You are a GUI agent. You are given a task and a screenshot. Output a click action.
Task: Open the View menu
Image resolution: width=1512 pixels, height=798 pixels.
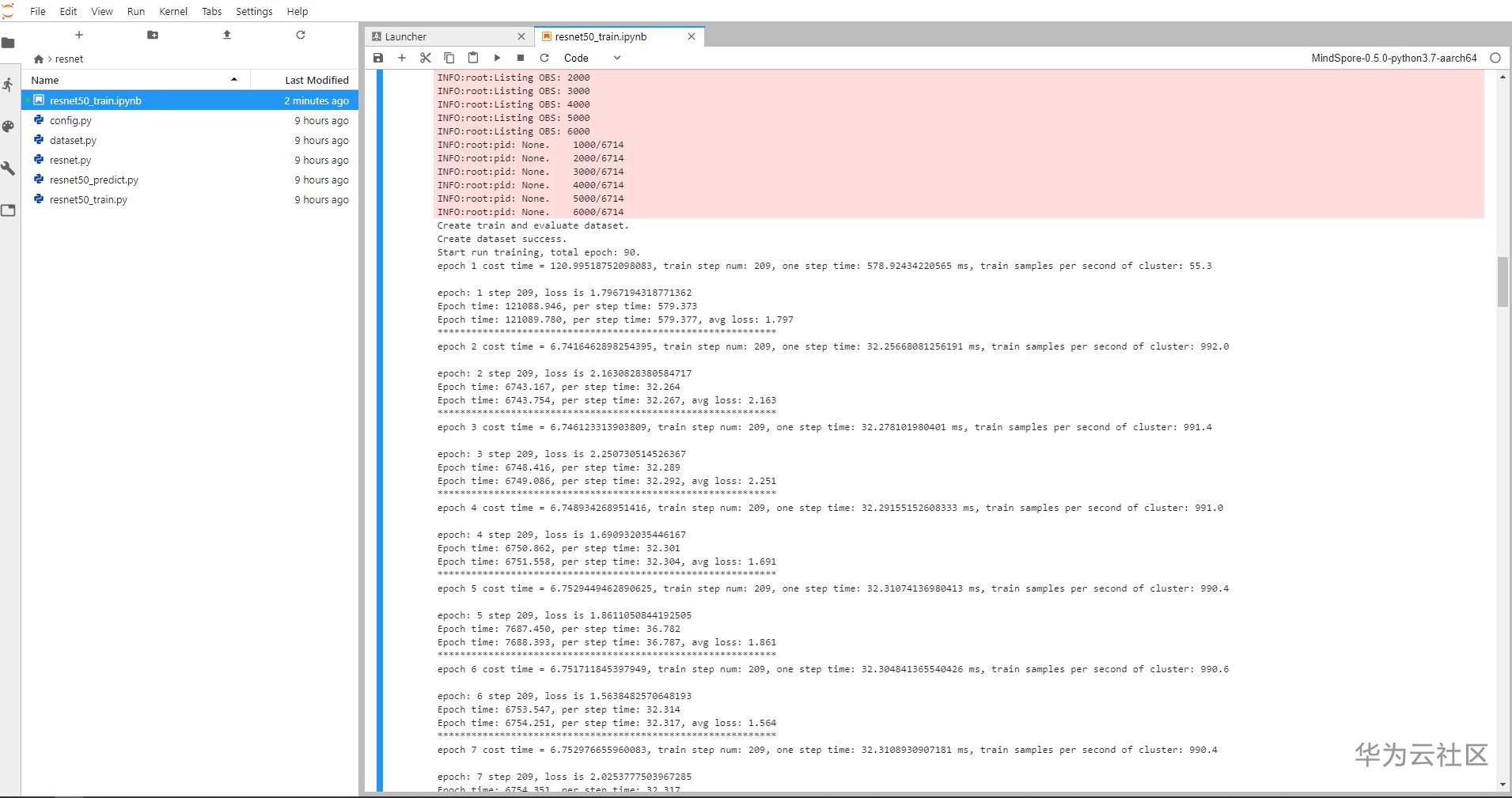[x=102, y=11]
